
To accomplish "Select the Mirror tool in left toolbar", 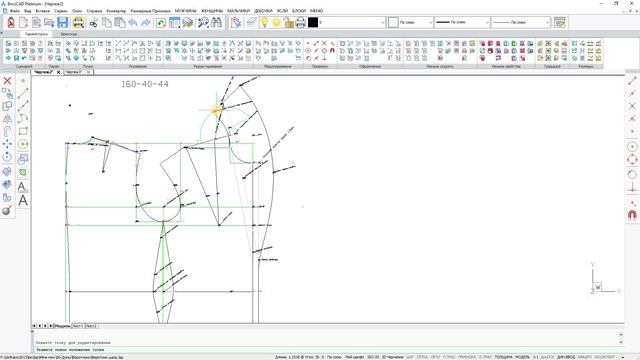I will click(7, 119).
